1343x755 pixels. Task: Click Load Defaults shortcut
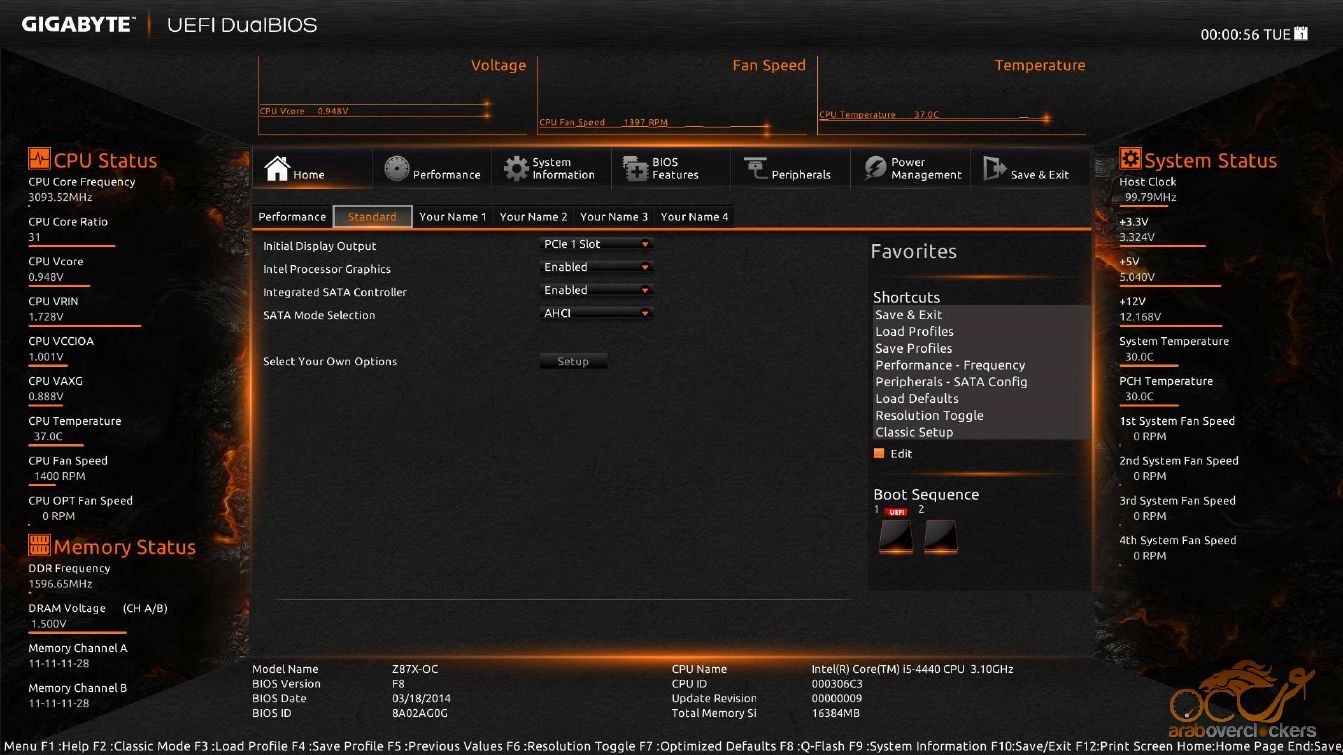coord(916,399)
